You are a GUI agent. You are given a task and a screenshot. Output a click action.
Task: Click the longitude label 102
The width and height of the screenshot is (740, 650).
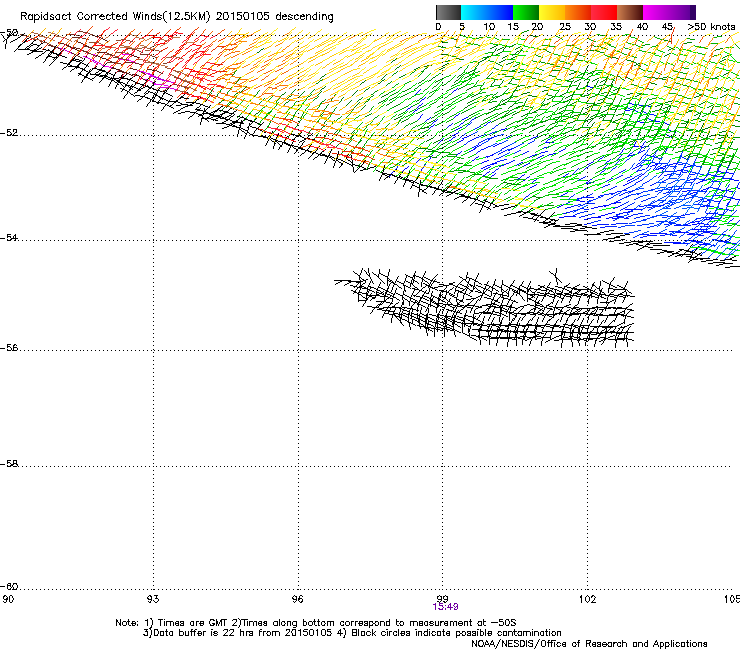[587, 599]
